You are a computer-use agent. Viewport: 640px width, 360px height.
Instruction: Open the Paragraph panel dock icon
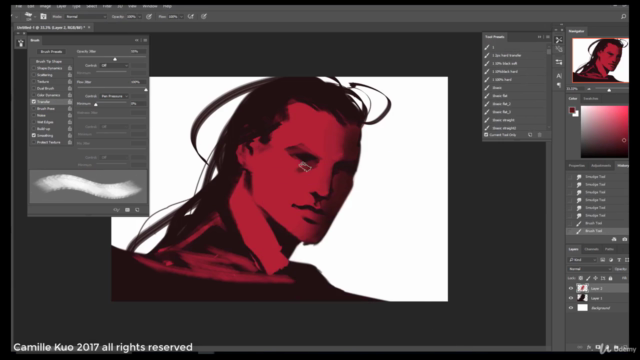(x=559, y=85)
